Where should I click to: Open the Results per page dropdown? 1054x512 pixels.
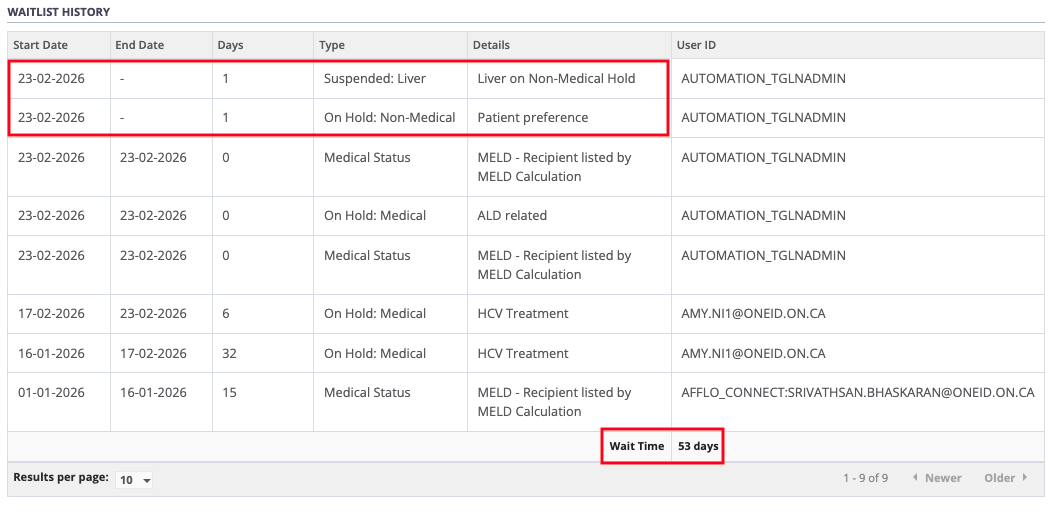(134, 480)
